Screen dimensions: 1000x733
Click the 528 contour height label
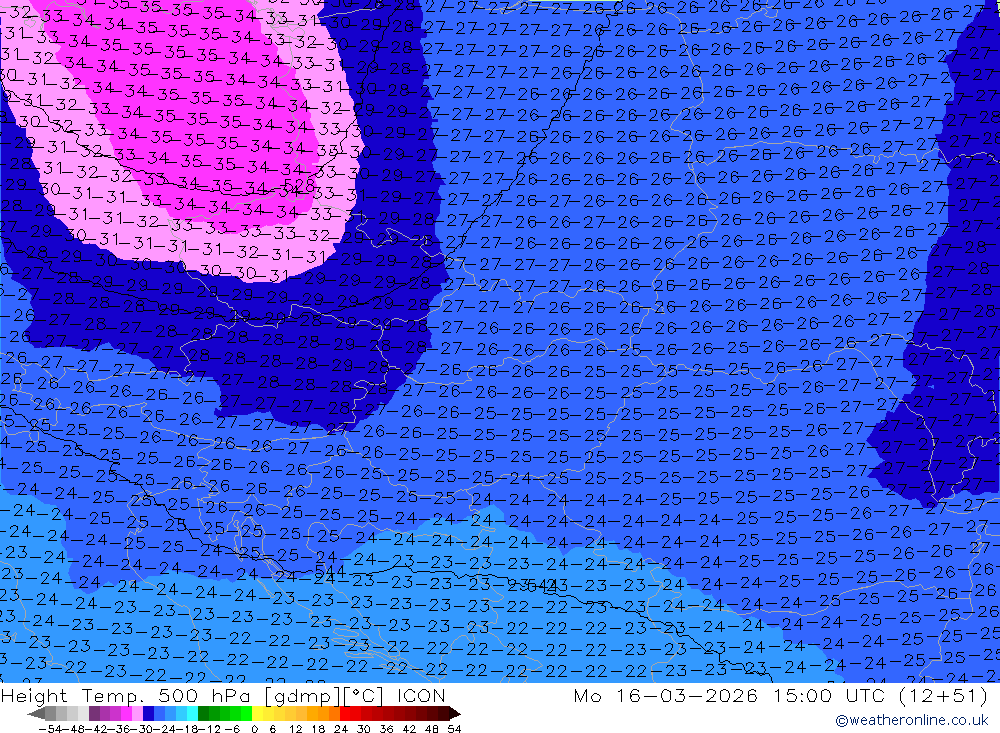299,186
